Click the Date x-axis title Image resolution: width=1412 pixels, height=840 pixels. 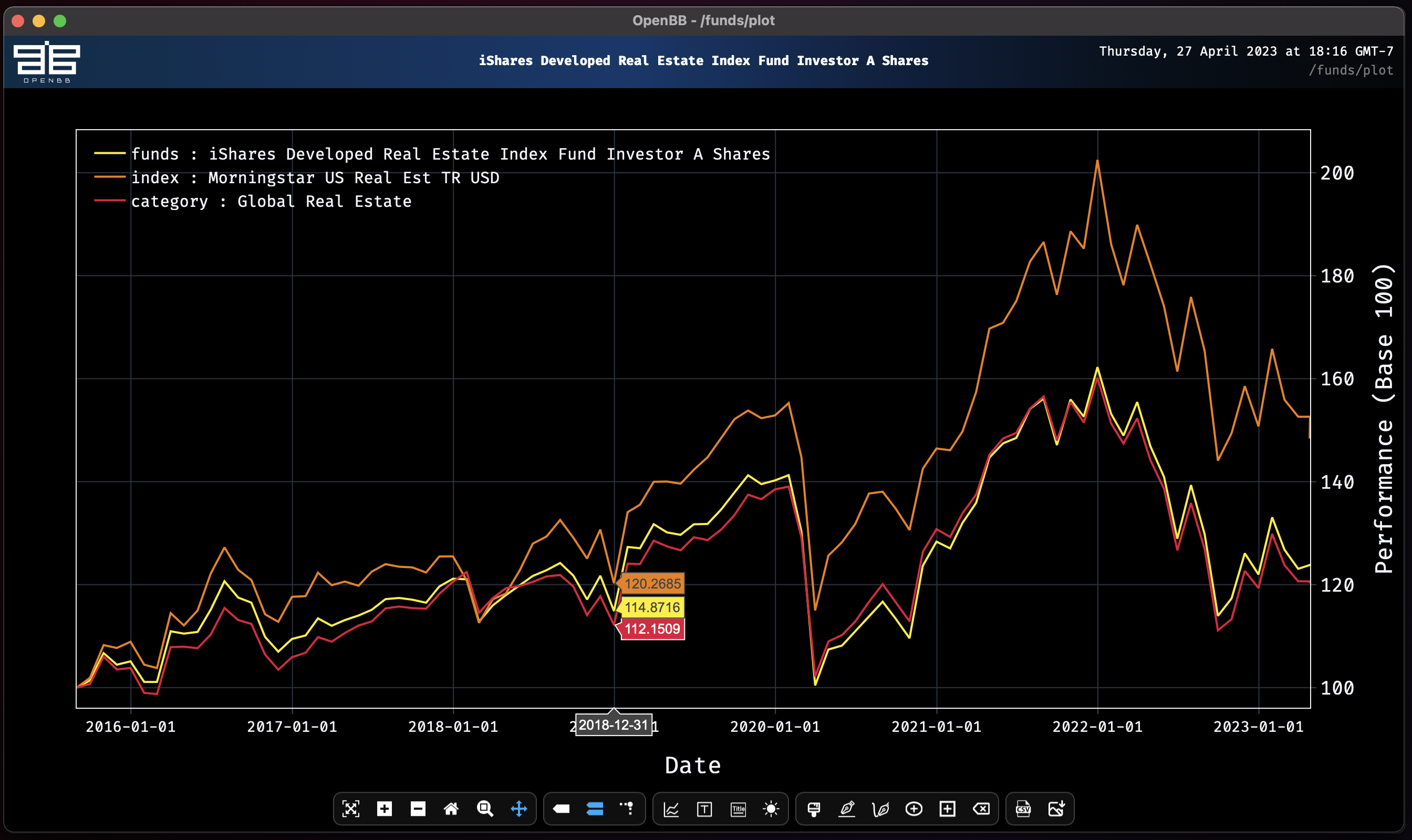coord(693,765)
